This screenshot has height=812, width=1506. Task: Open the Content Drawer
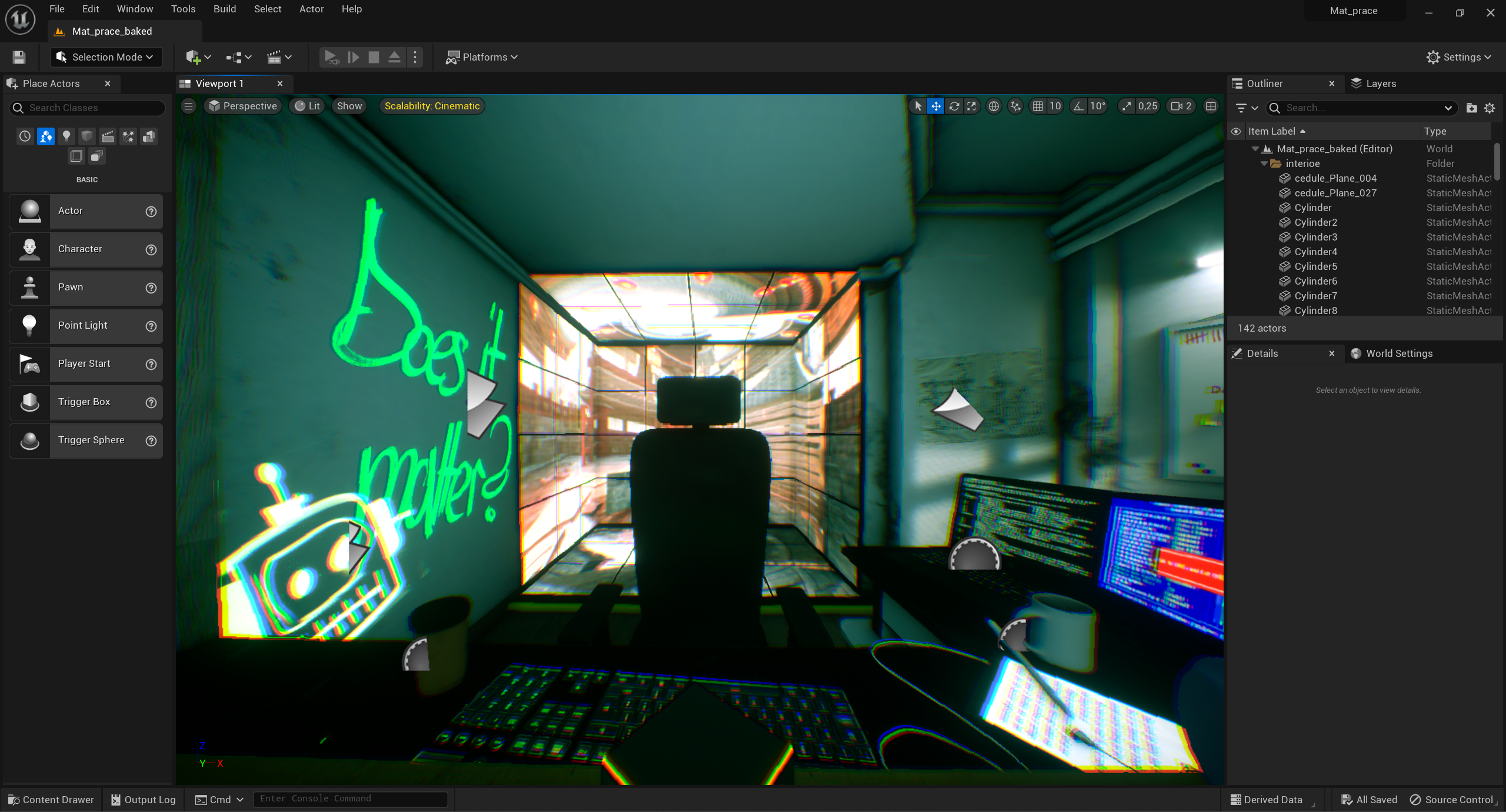pos(51,800)
